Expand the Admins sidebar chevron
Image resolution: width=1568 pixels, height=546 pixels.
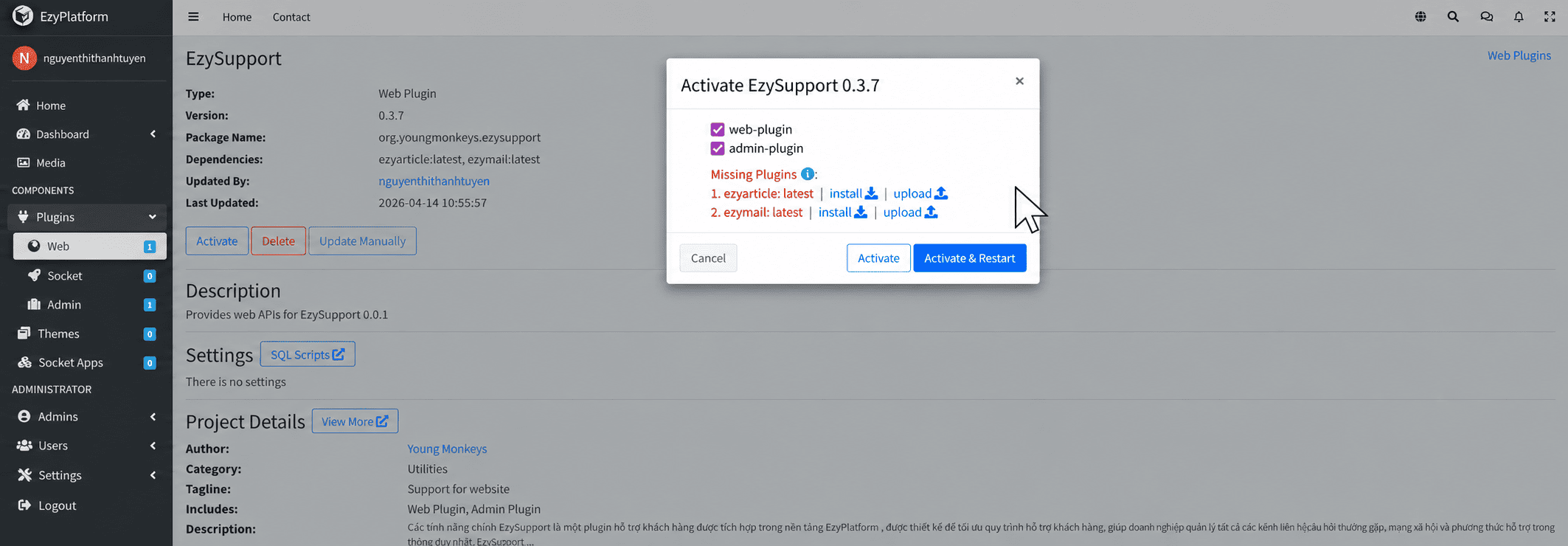click(153, 417)
